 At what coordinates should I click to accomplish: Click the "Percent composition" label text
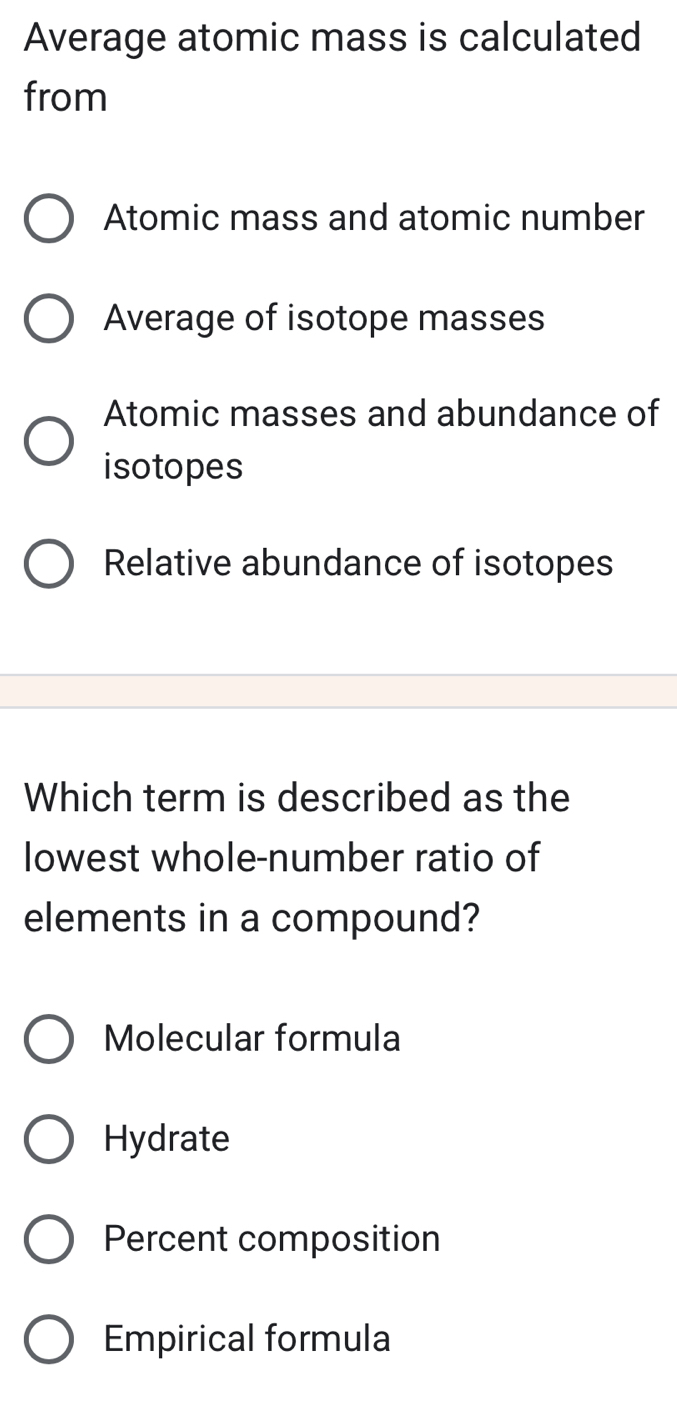(x=271, y=1238)
